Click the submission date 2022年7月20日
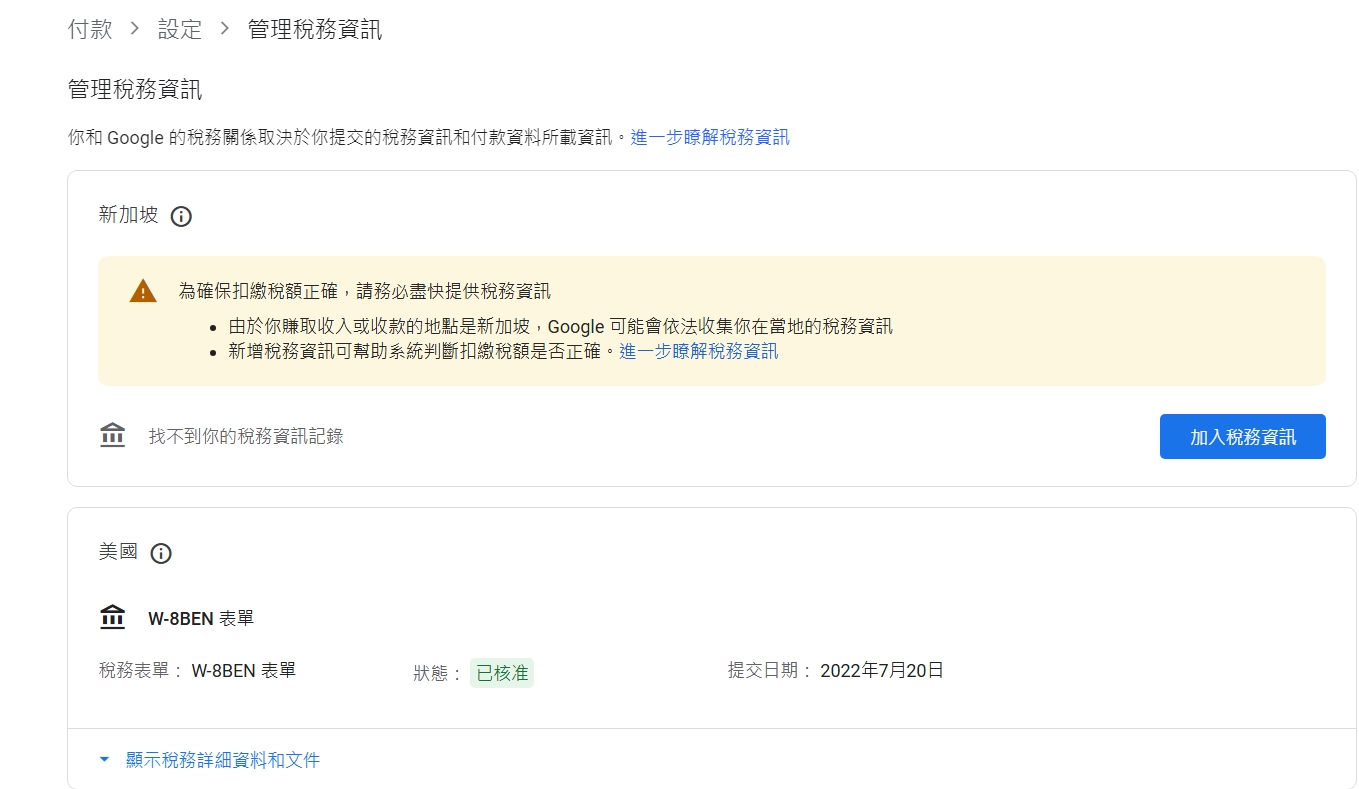The height and width of the screenshot is (789, 1359). point(882,670)
